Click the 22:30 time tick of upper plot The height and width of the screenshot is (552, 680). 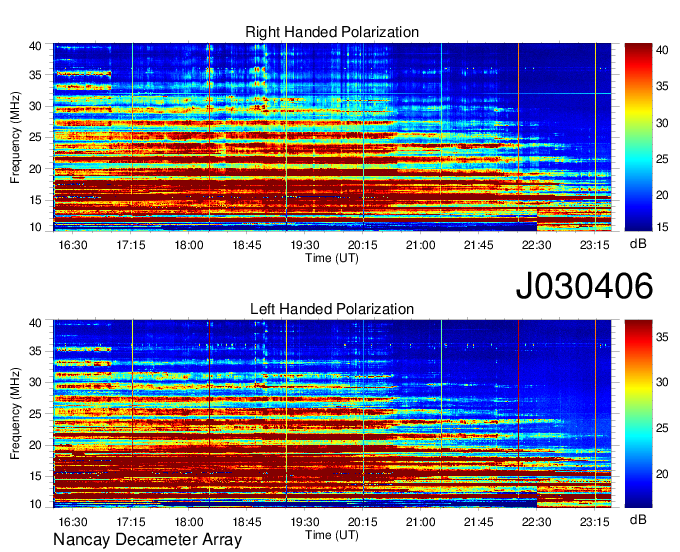point(536,245)
